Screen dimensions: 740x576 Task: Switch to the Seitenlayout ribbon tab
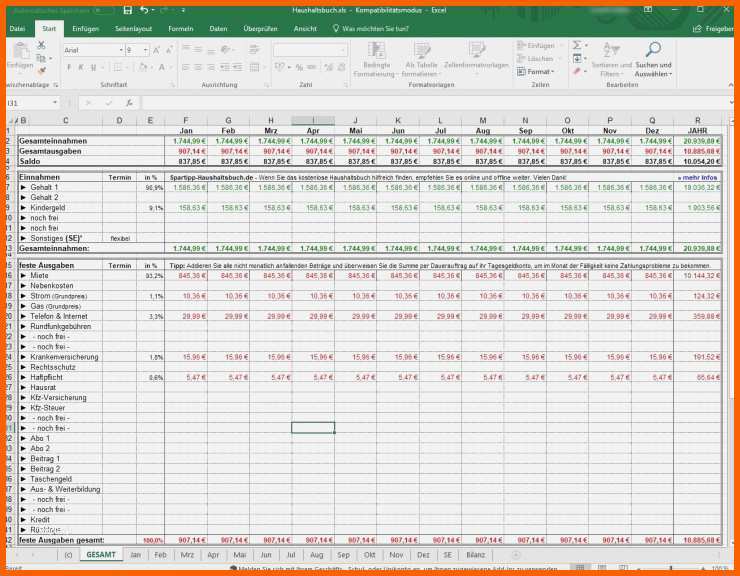click(134, 29)
